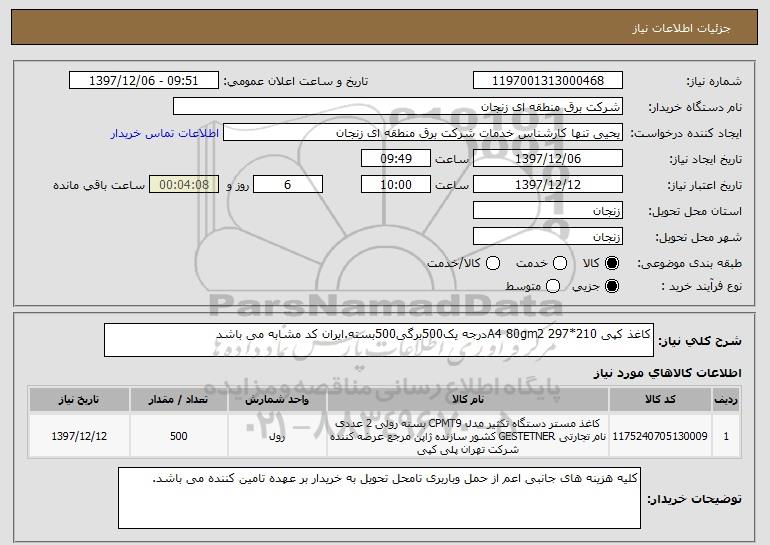The height and width of the screenshot is (545, 770).
Task: Click the توضیحات خریدار label
Action: coord(694,499)
